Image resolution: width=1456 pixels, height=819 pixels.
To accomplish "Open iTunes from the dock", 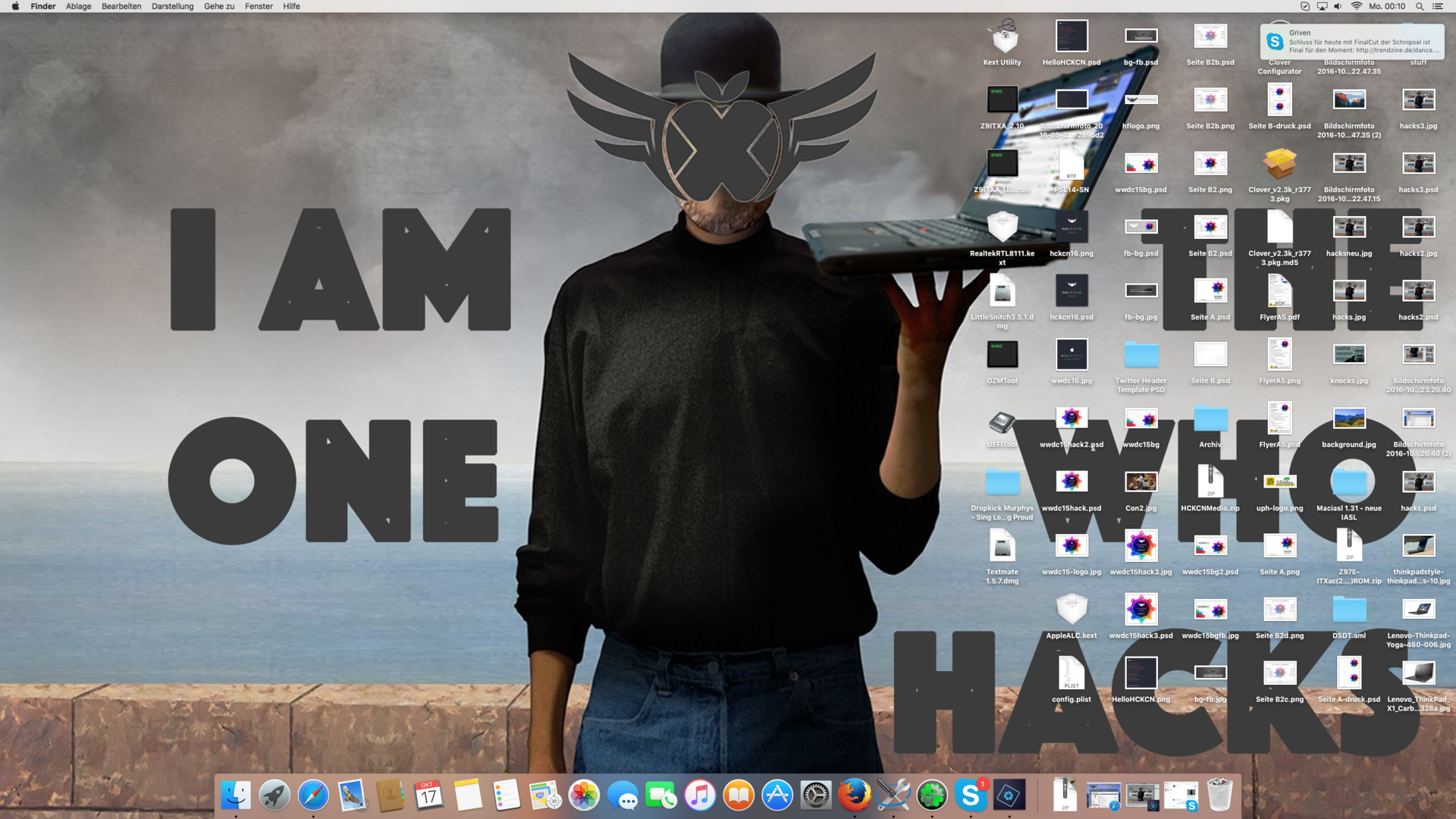I will point(699,795).
